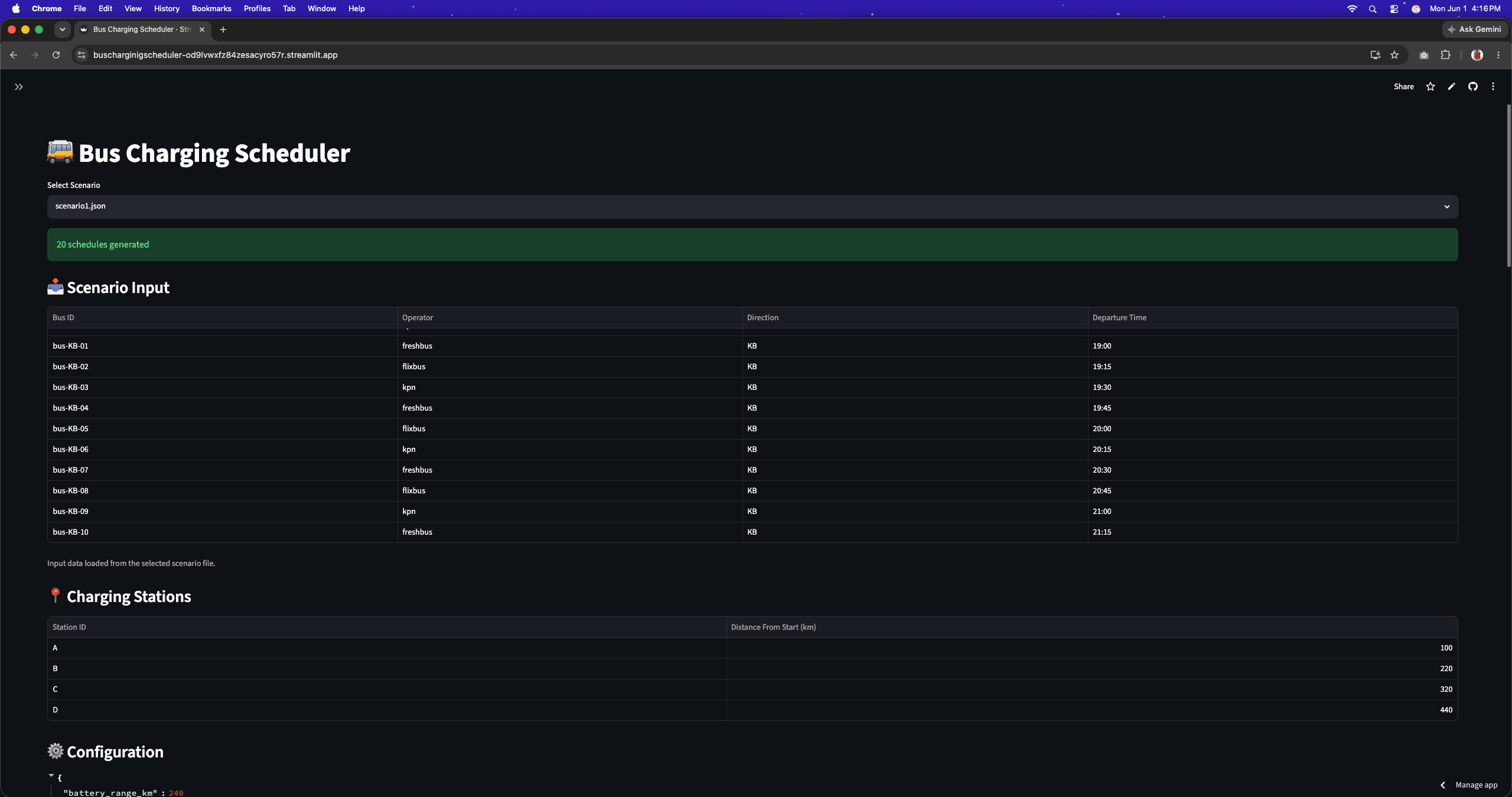1512x797 pixels.
Task: Click the Departure Time column header
Action: (1273, 317)
